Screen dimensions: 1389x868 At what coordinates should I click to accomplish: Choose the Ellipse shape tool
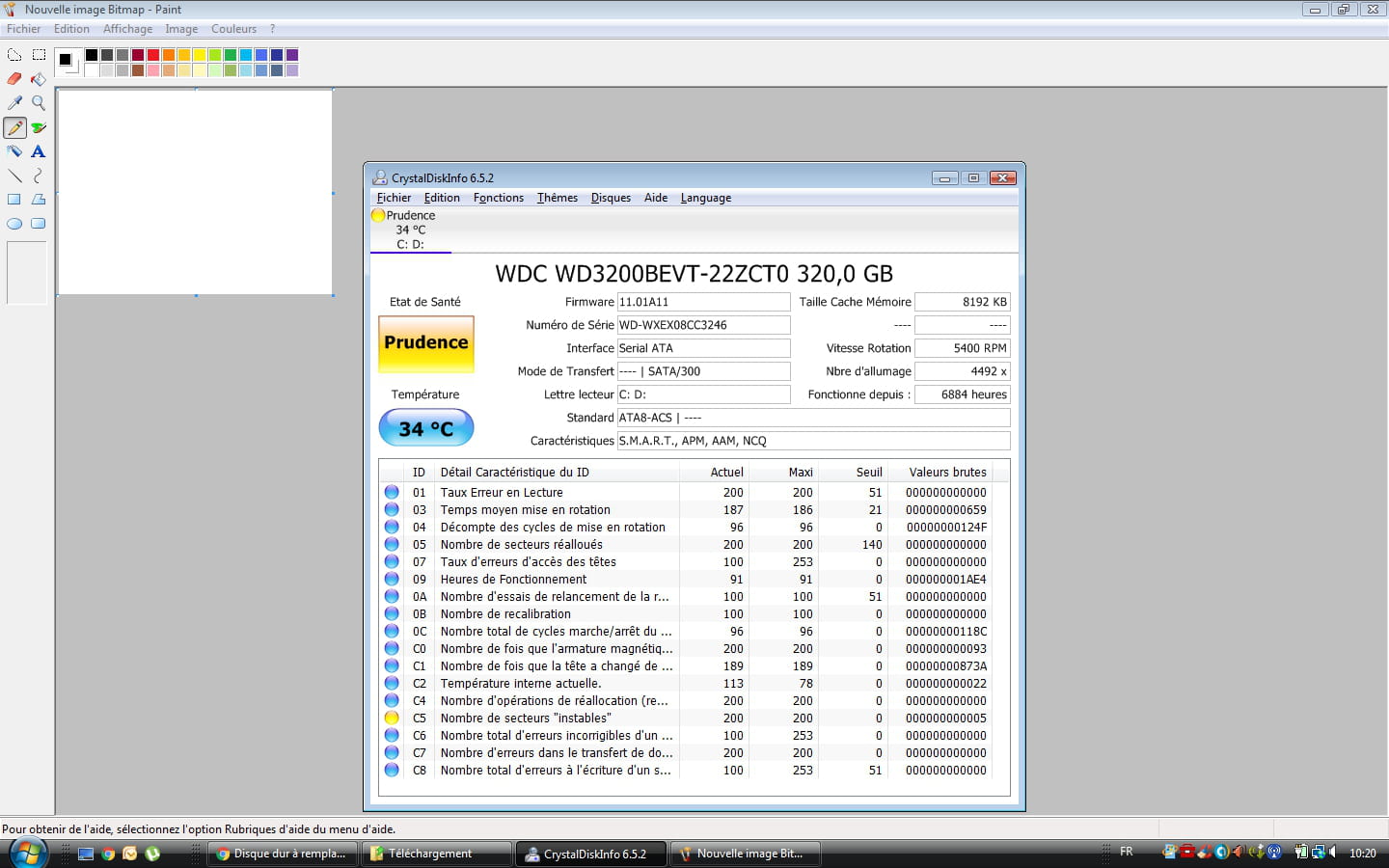coord(14,224)
